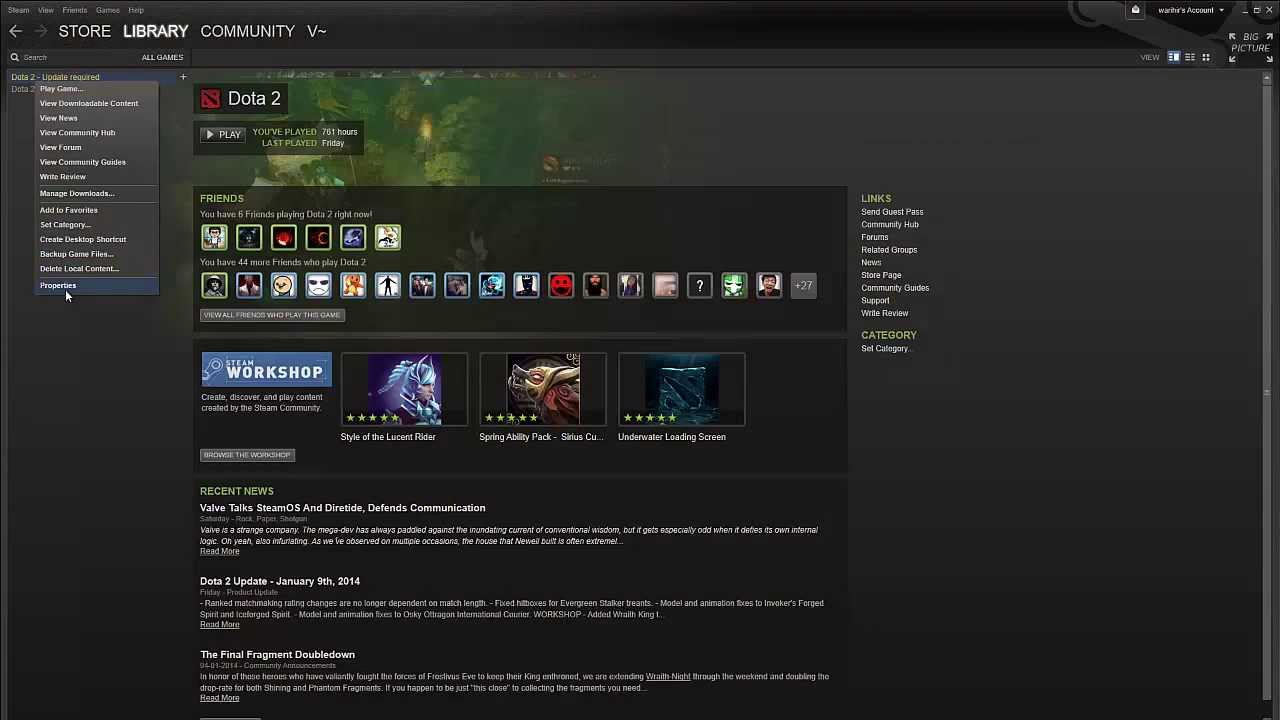Click the plus icon beside Dota 2 entry
Image resolution: width=1280 pixels, height=720 pixels.
click(183, 77)
